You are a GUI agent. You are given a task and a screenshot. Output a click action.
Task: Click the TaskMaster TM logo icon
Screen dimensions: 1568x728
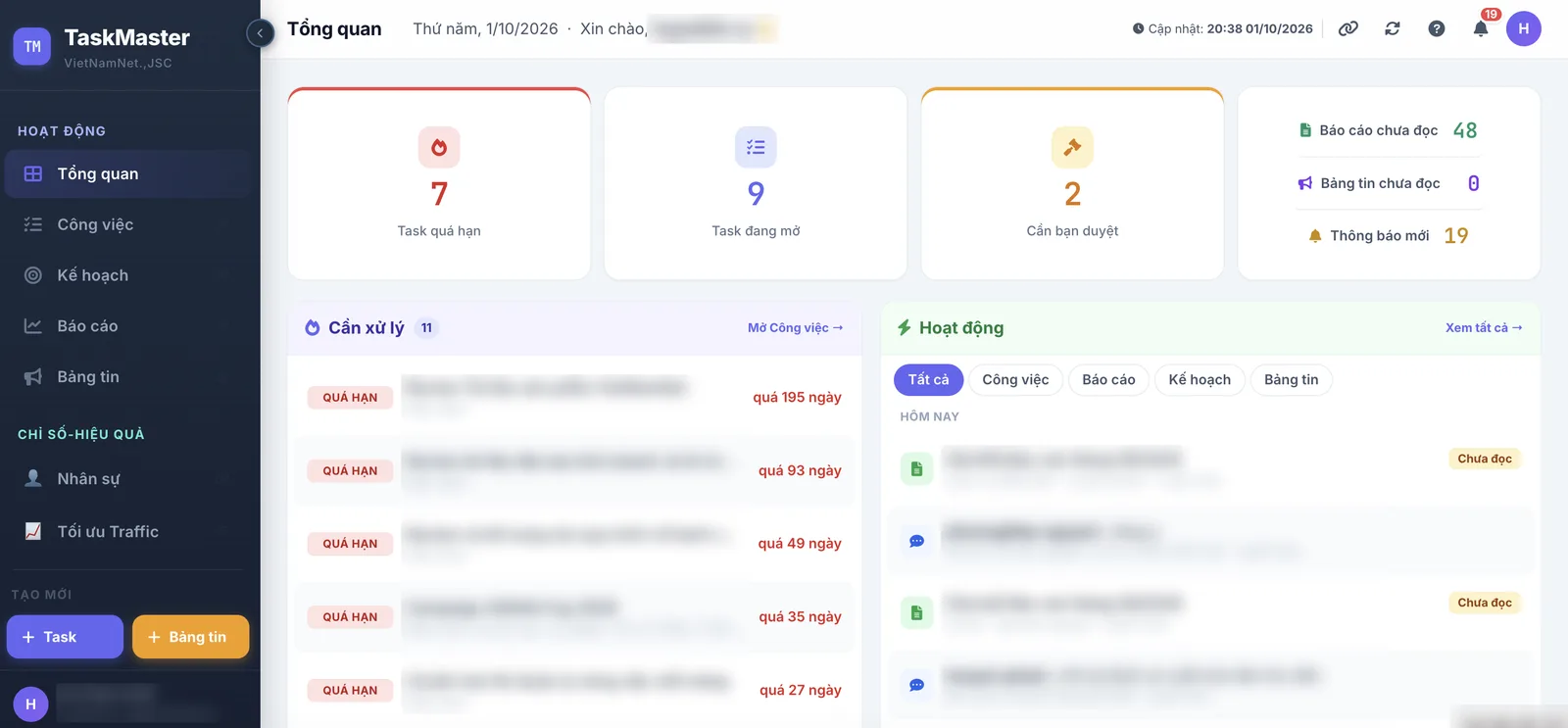coord(32,46)
